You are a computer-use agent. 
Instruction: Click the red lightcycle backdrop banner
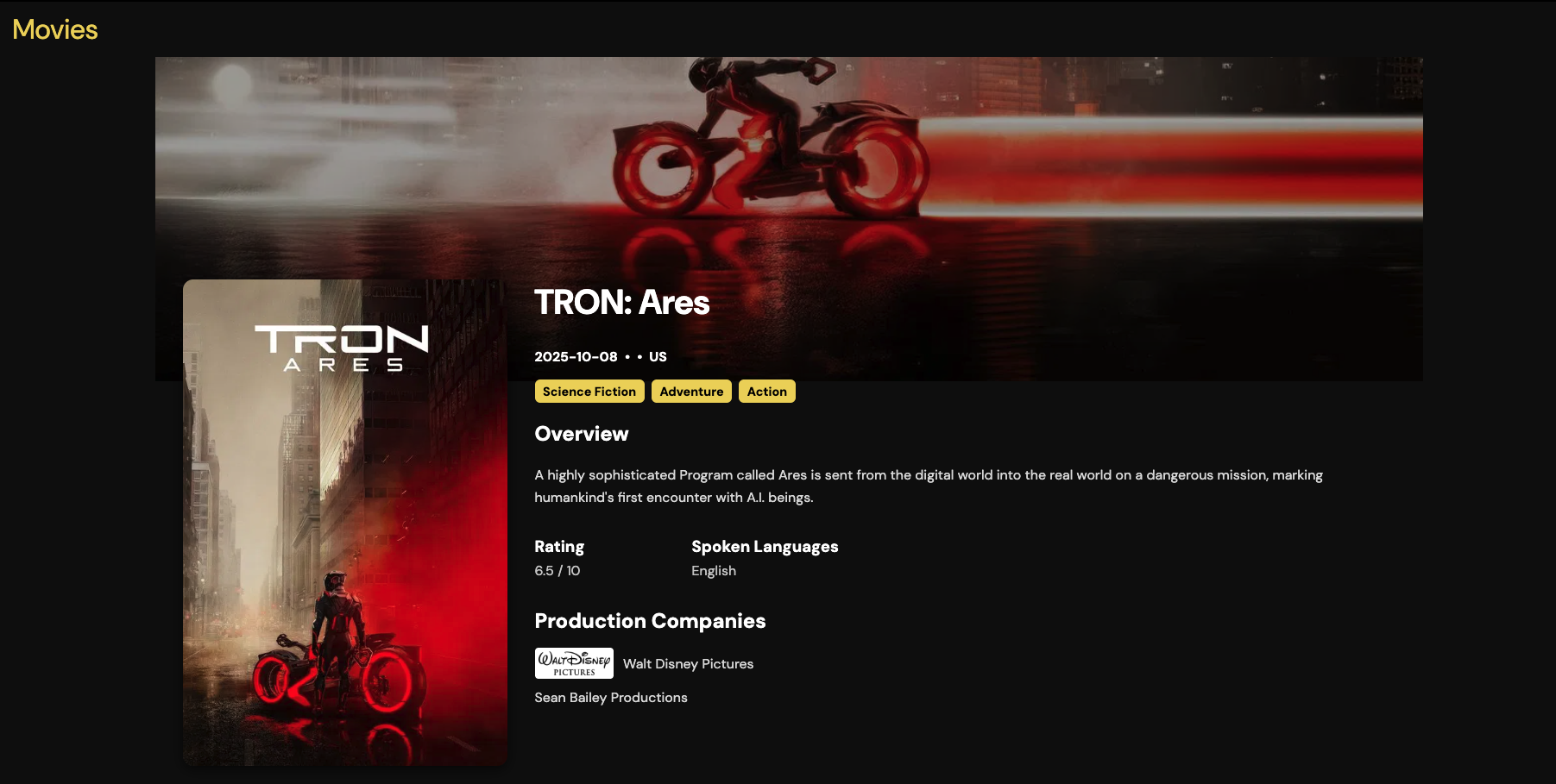pyautogui.click(x=789, y=164)
